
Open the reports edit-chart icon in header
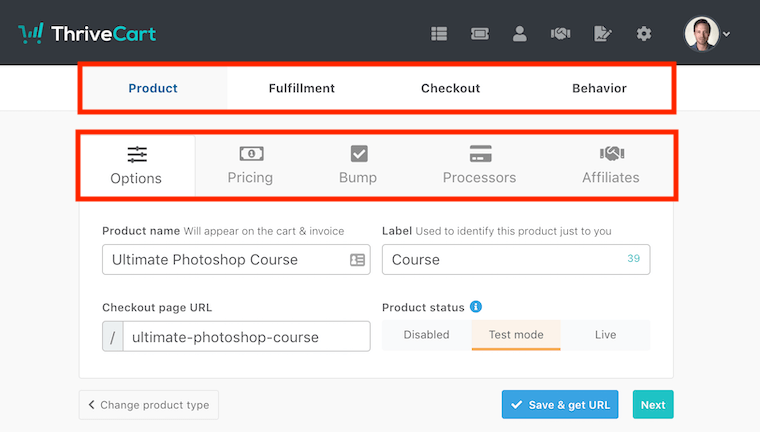point(602,34)
